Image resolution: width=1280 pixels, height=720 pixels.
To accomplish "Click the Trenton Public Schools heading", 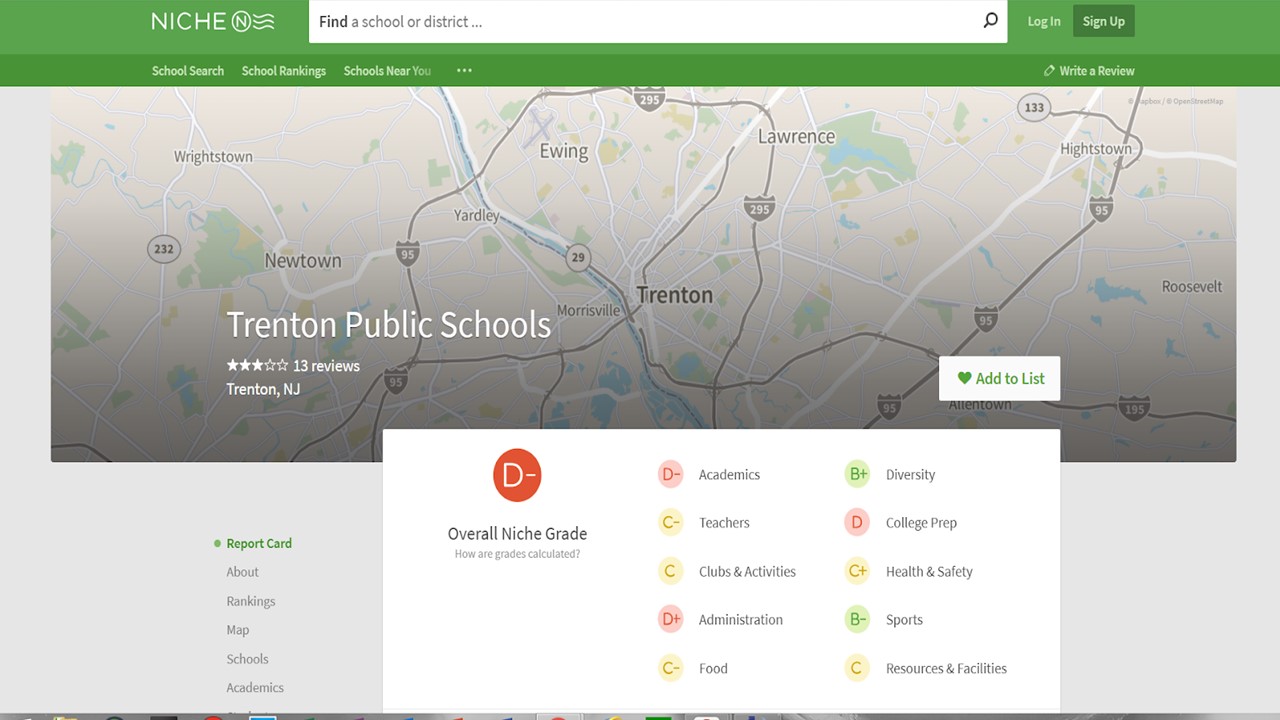I will point(388,325).
